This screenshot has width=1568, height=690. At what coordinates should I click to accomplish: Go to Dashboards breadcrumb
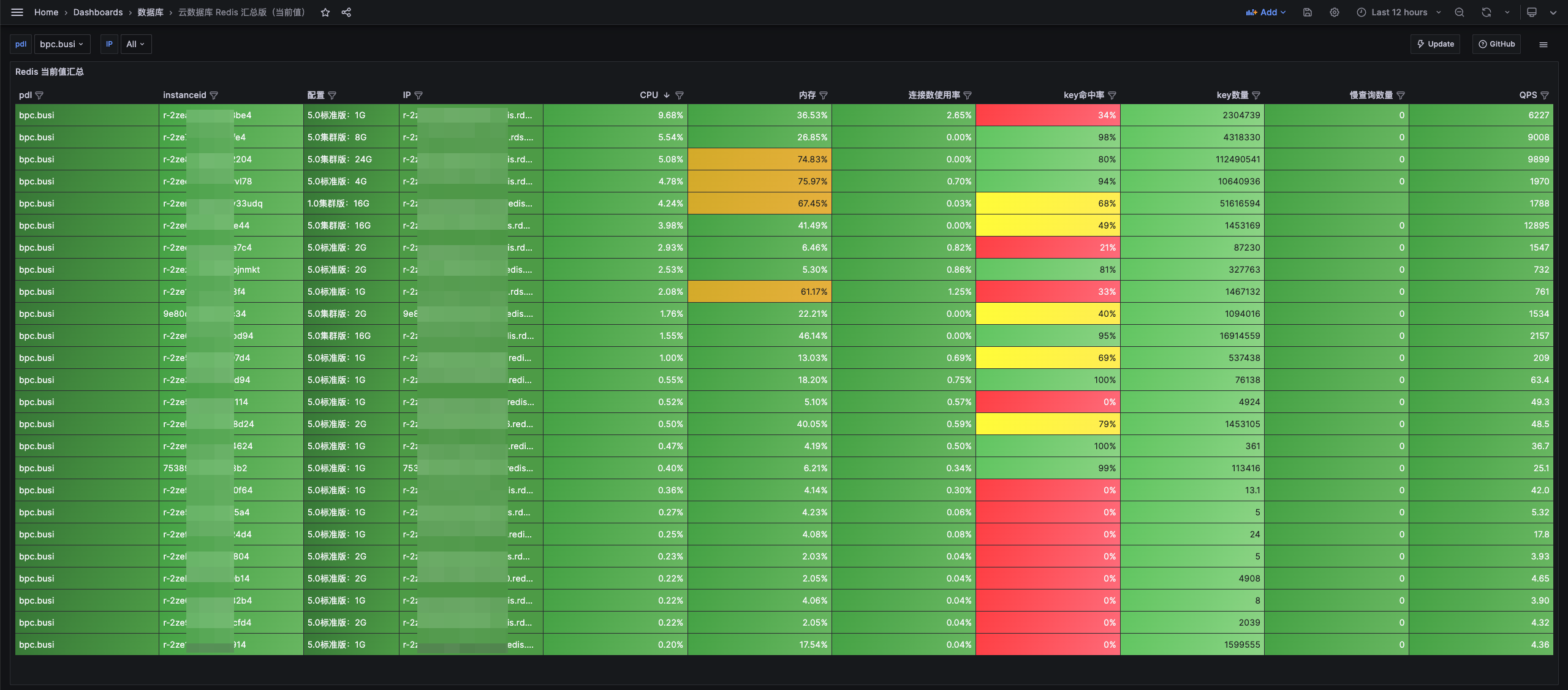point(98,12)
